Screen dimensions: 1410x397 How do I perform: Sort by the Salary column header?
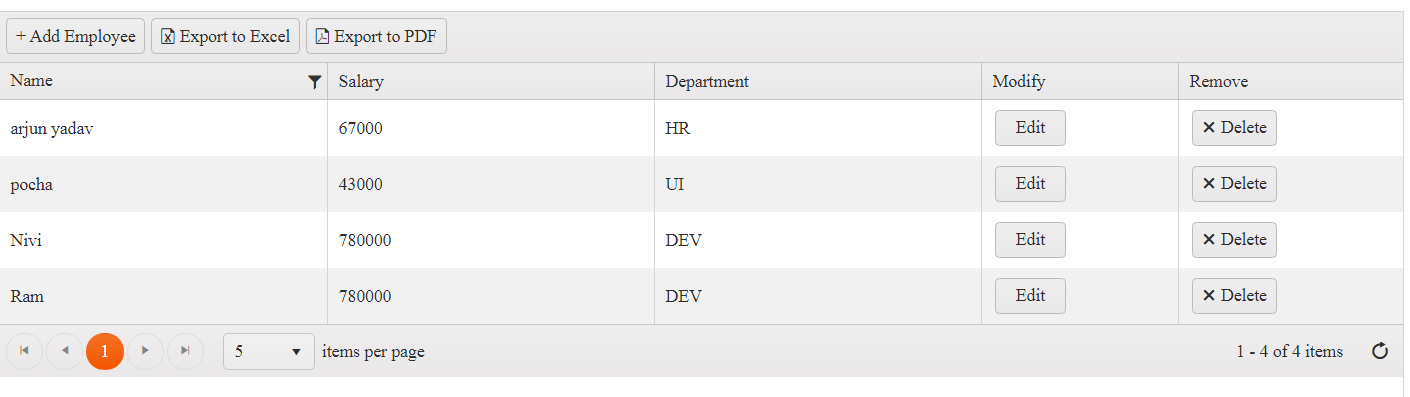[361, 82]
